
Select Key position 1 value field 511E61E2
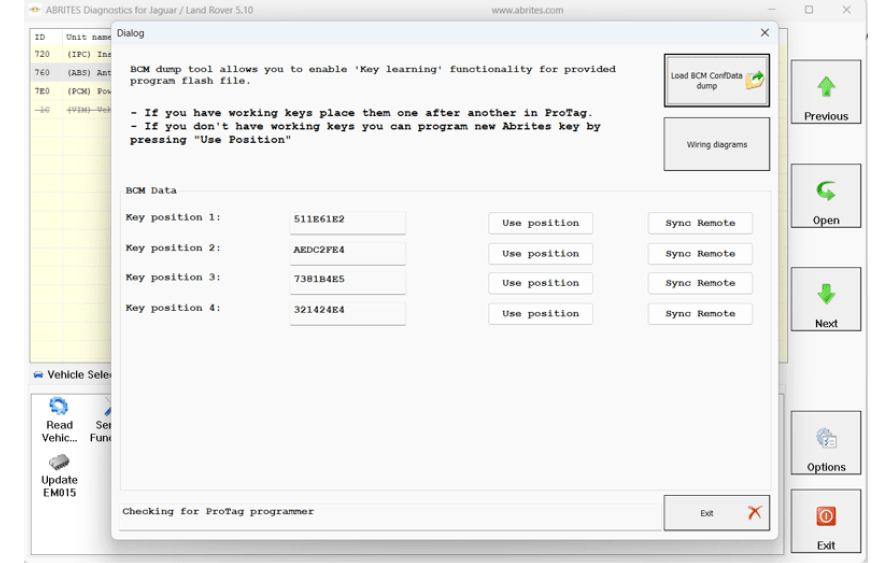click(348, 222)
